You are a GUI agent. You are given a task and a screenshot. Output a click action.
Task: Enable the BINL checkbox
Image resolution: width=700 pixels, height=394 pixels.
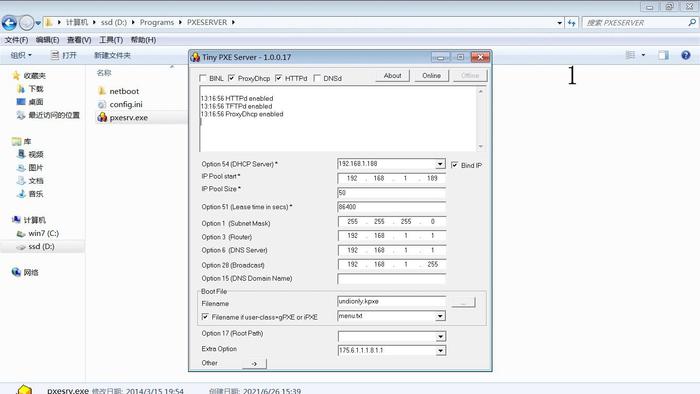[x=203, y=78]
